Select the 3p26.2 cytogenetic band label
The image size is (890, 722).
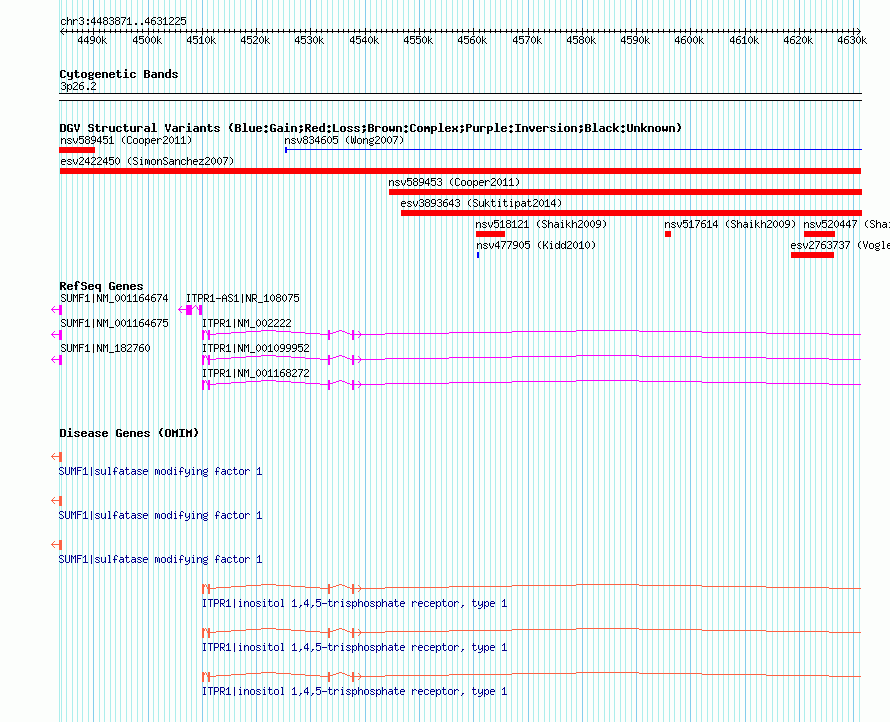tap(78, 86)
